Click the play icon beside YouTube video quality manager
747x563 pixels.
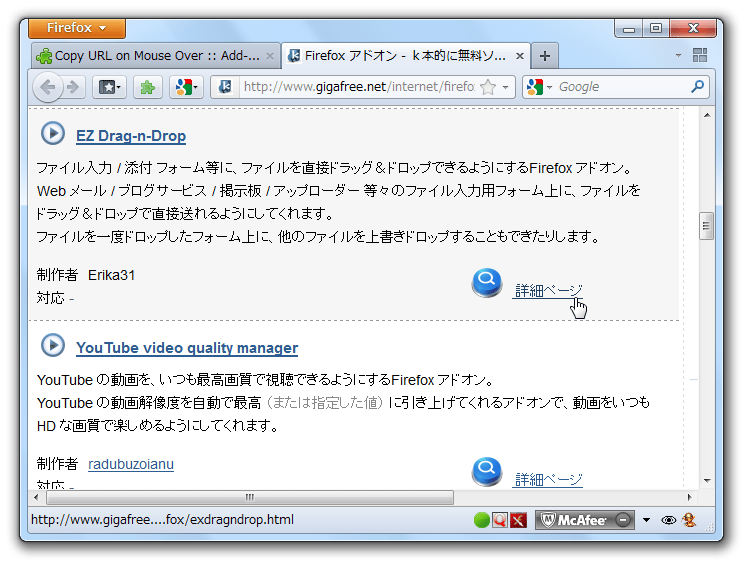52,345
